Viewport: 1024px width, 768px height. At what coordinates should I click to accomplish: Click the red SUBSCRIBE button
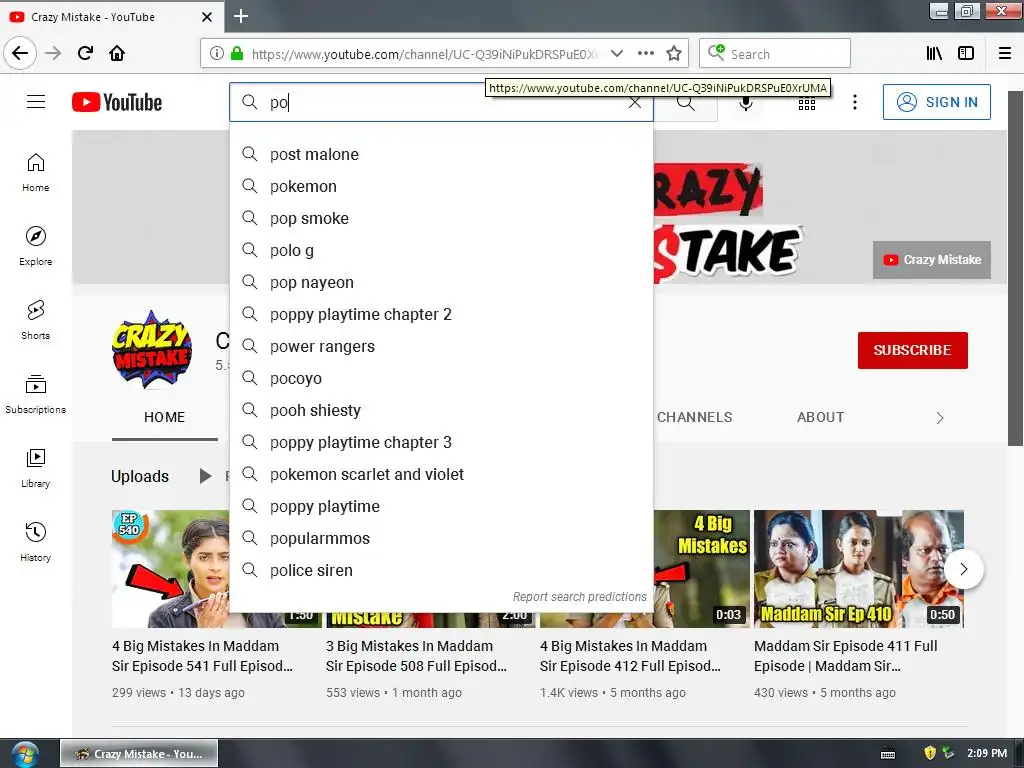point(912,350)
